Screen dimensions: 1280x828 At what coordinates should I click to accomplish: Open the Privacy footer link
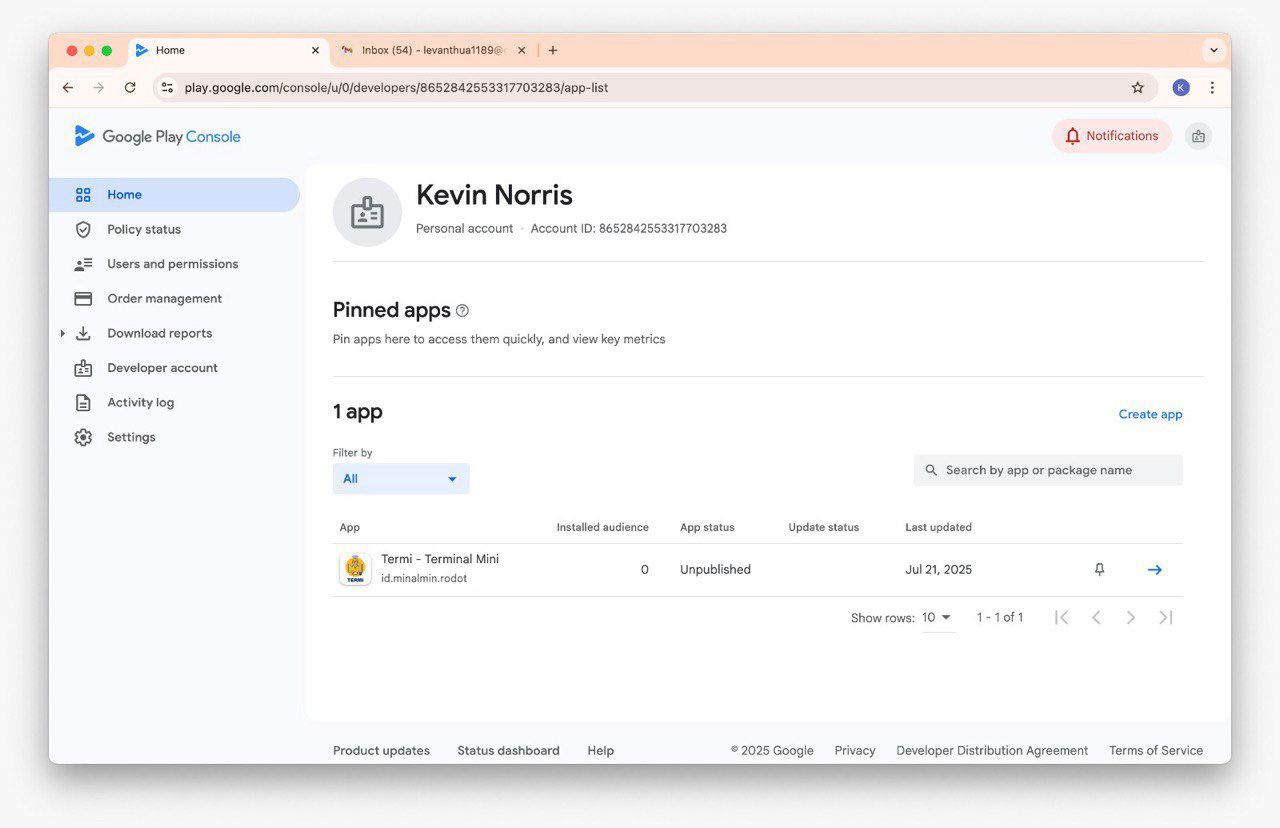pyautogui.click(x=855, y=751)
